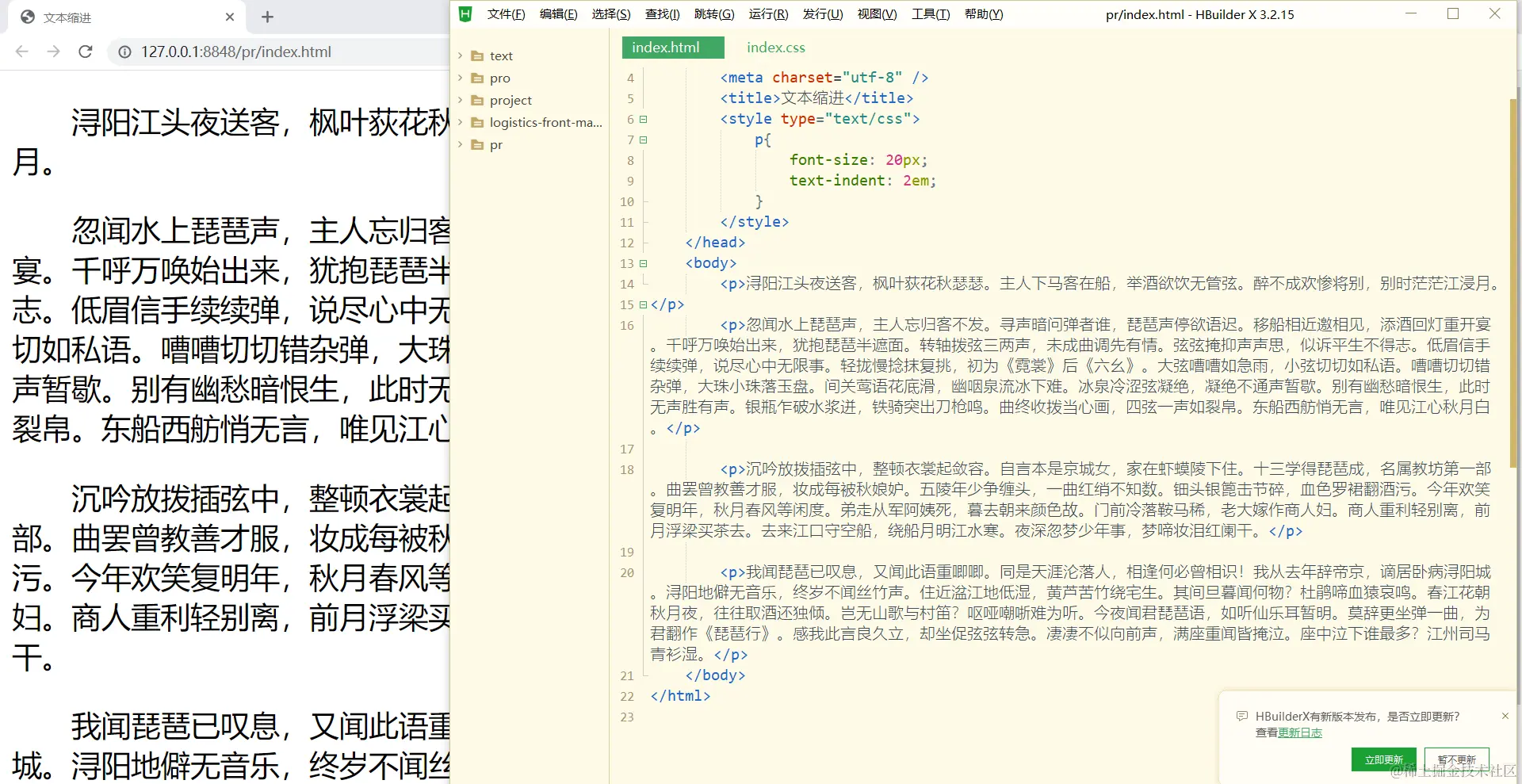Click the pr folder icon
This screenshot has height=784, width=1522.
pyautogui.click(x=477, y=144)
